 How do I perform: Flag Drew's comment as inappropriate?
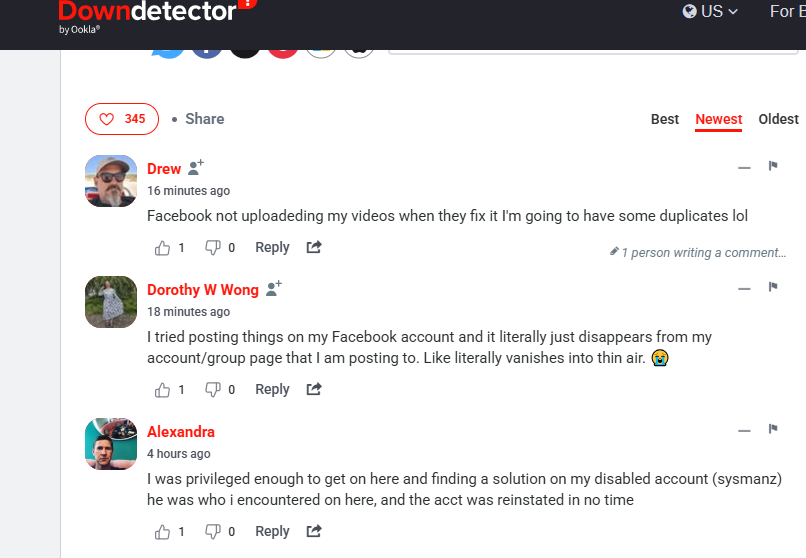coord(773,165)
